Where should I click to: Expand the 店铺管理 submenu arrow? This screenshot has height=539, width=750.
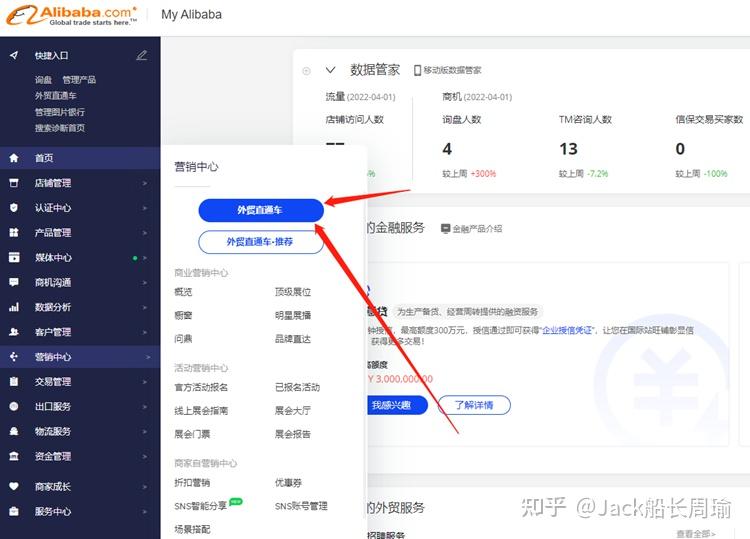pyautogui.click(x=144, y=183)
